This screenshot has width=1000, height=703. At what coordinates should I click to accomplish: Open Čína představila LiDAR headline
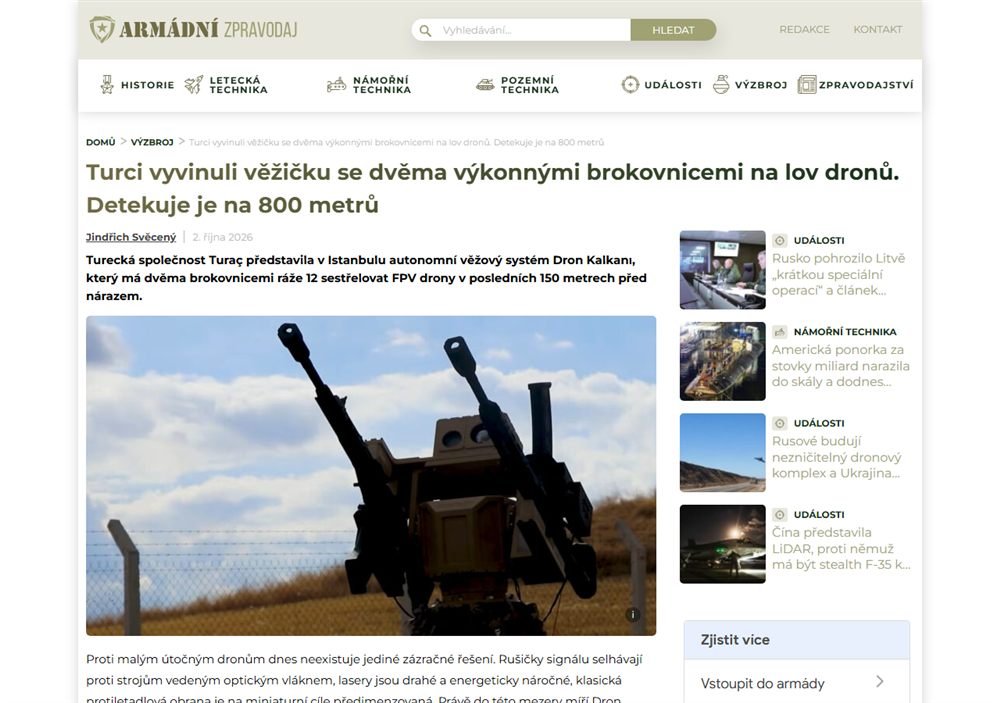click(841, 548)
